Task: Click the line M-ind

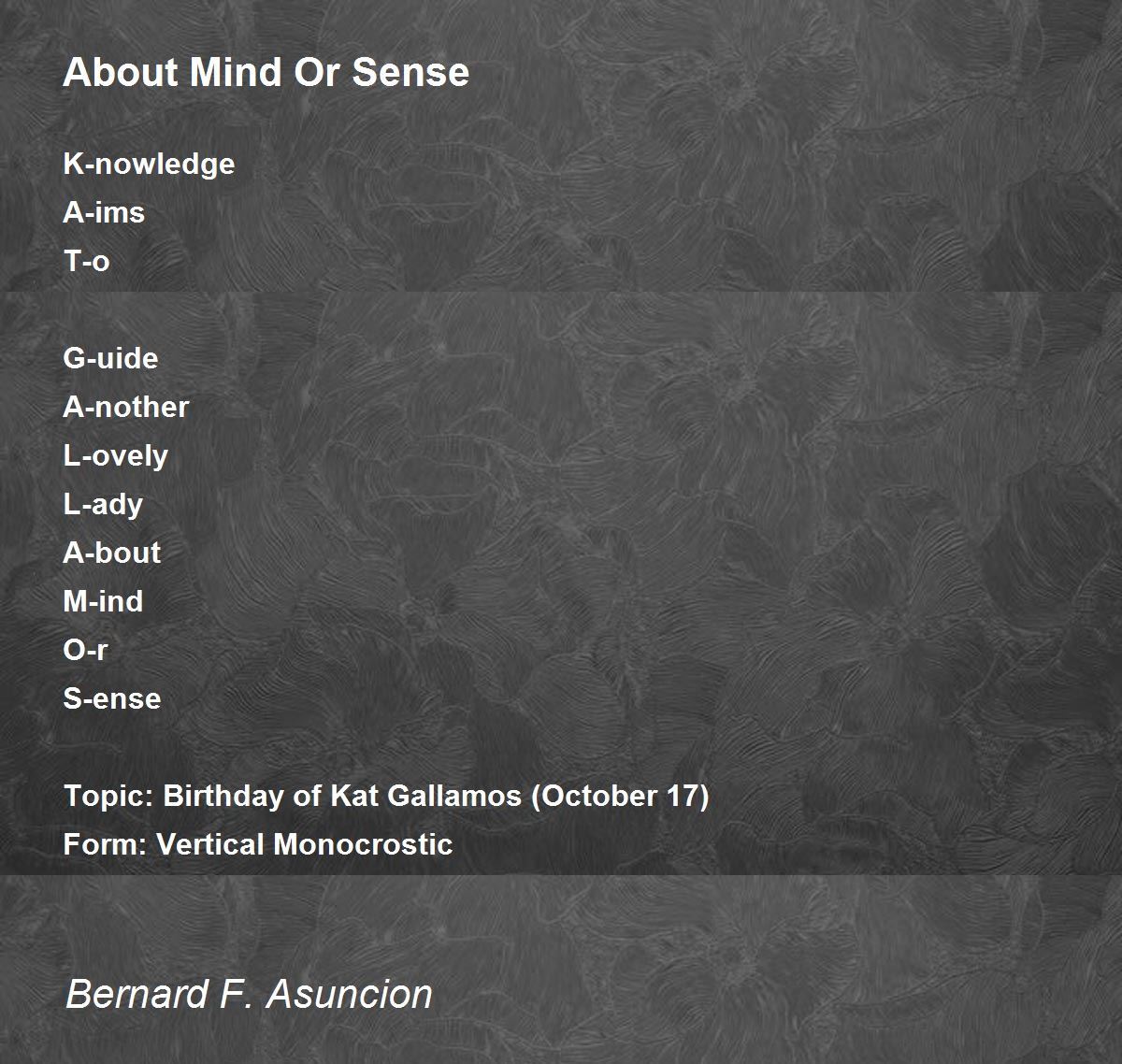Action: [103, 601]
